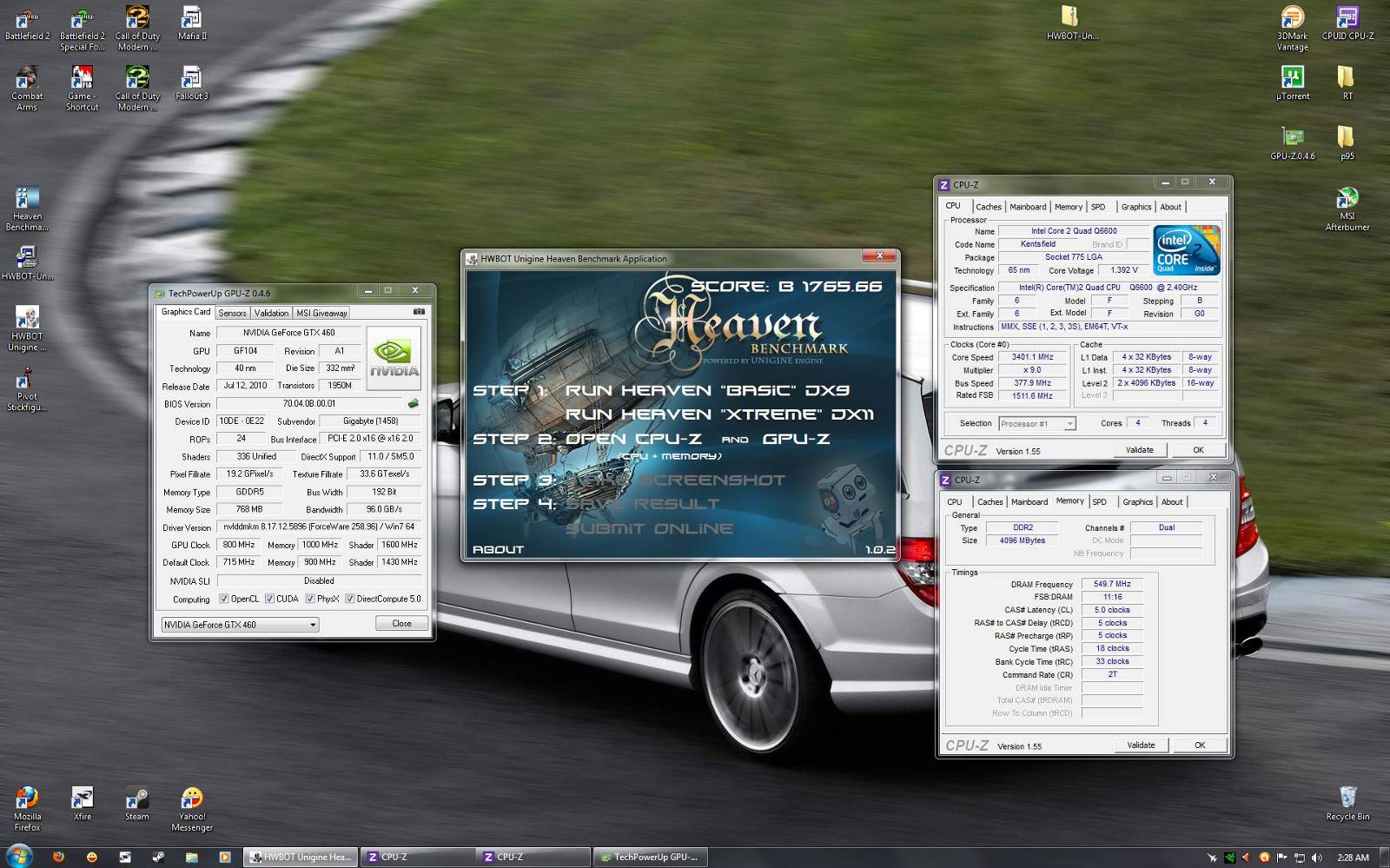
Task: Click Open CPU-Z in Heaven step 2
Action: [x=633, y=439]
